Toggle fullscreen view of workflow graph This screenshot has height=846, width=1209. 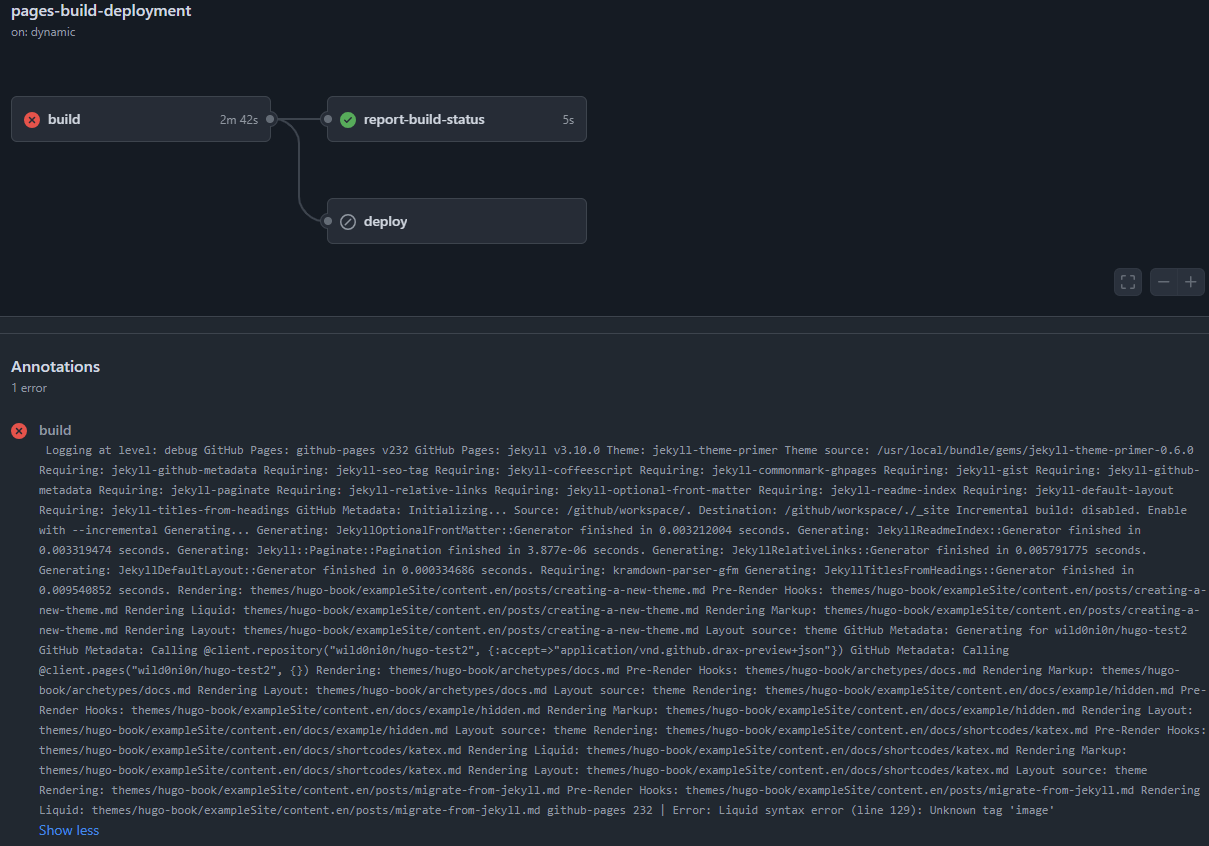(1128, 282)
